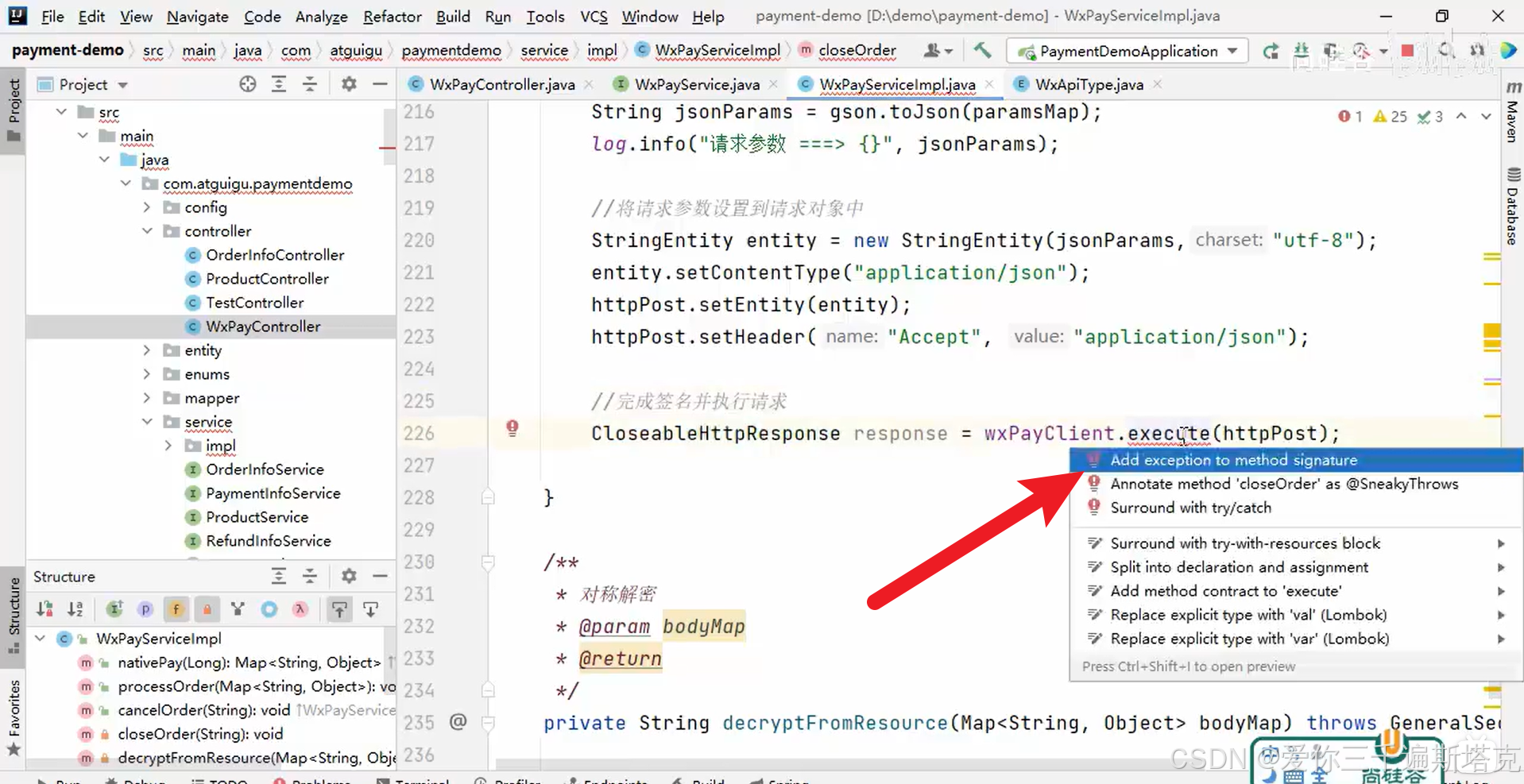This screenshot has width=1524, height=784.
Task: Close the WxPayController.java tab
Action: tap(589, 84)
